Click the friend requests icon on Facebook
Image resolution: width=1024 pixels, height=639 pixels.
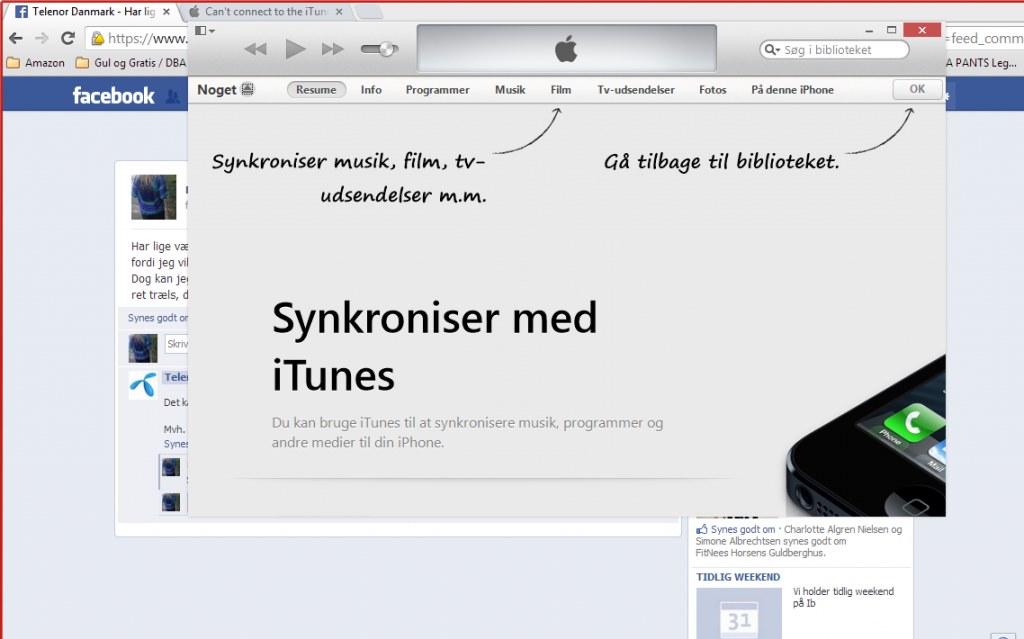point(172,97)
